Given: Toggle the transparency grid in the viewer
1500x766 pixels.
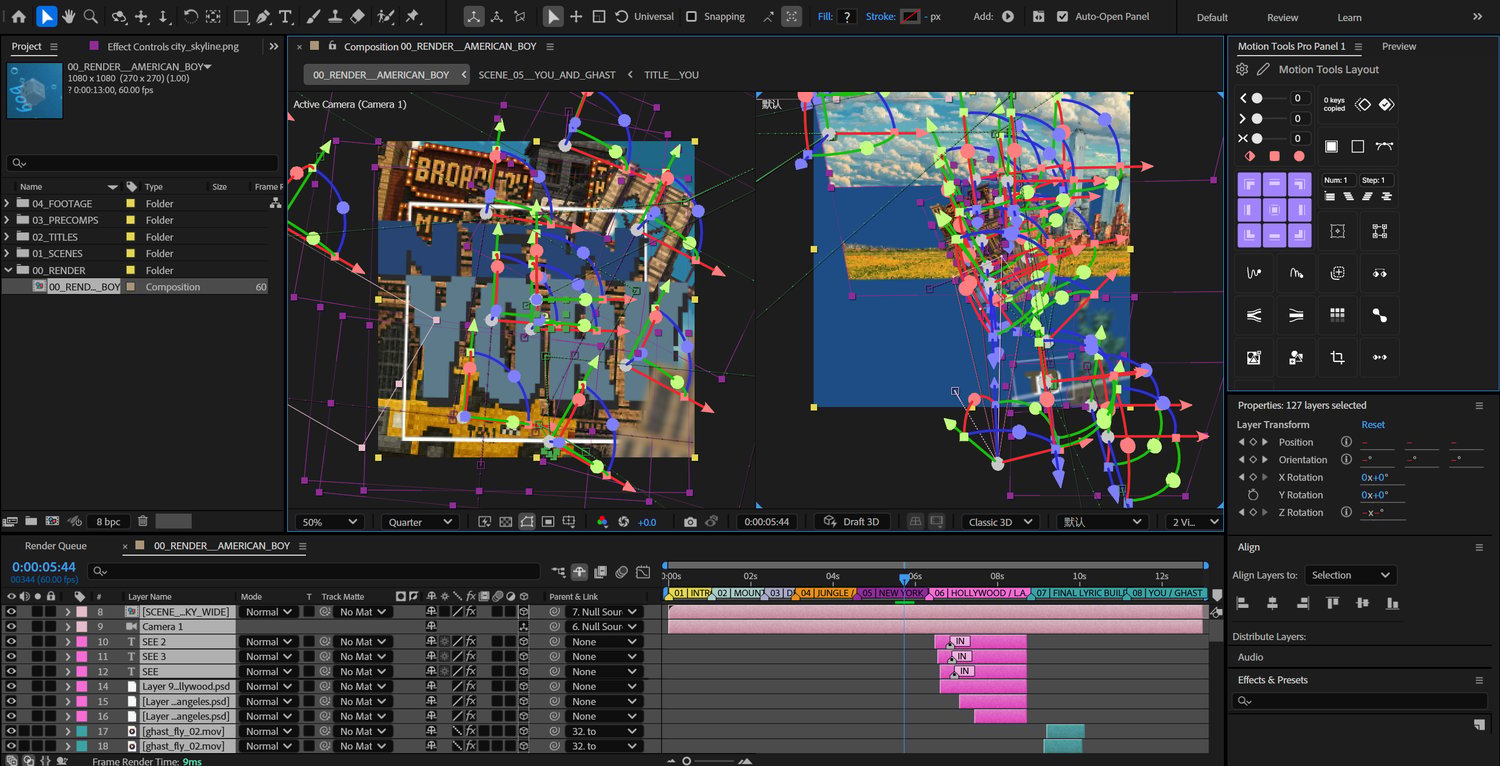Looking at the screenshot, I should [x=505, y=522].
